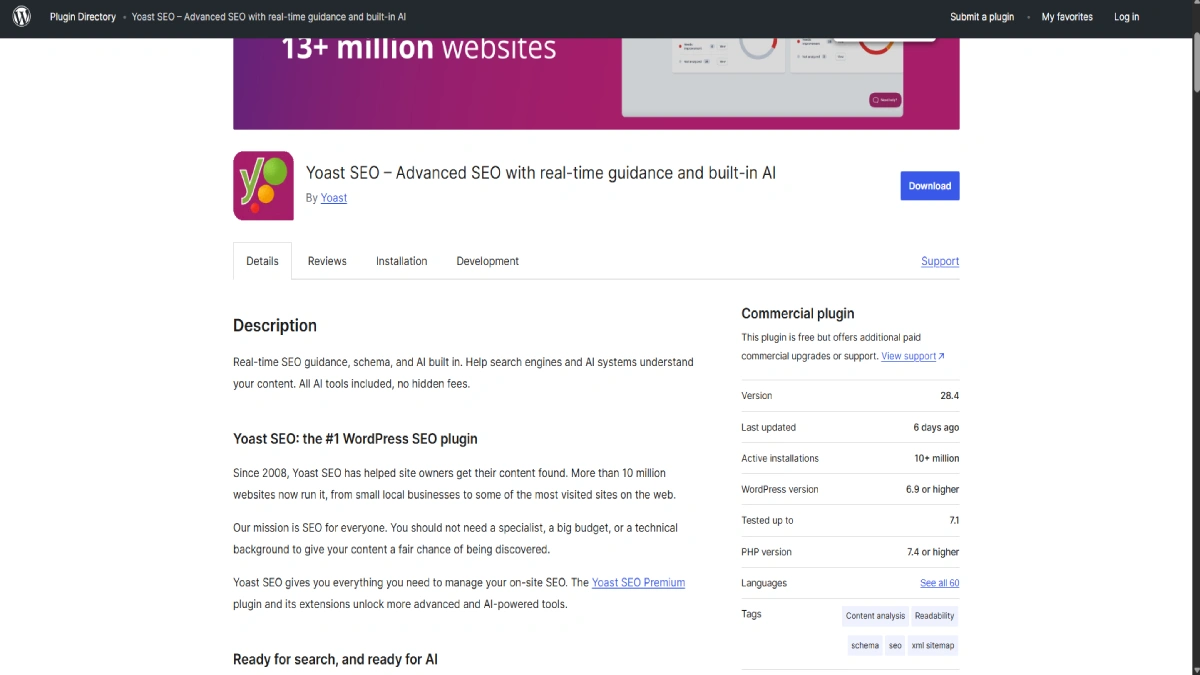Click the breadcrumb title 'Yoast SEO – Advanced SEO'
Image resolution: width=1200 pixels, height=675 pixels.
(x=269, y=17)
